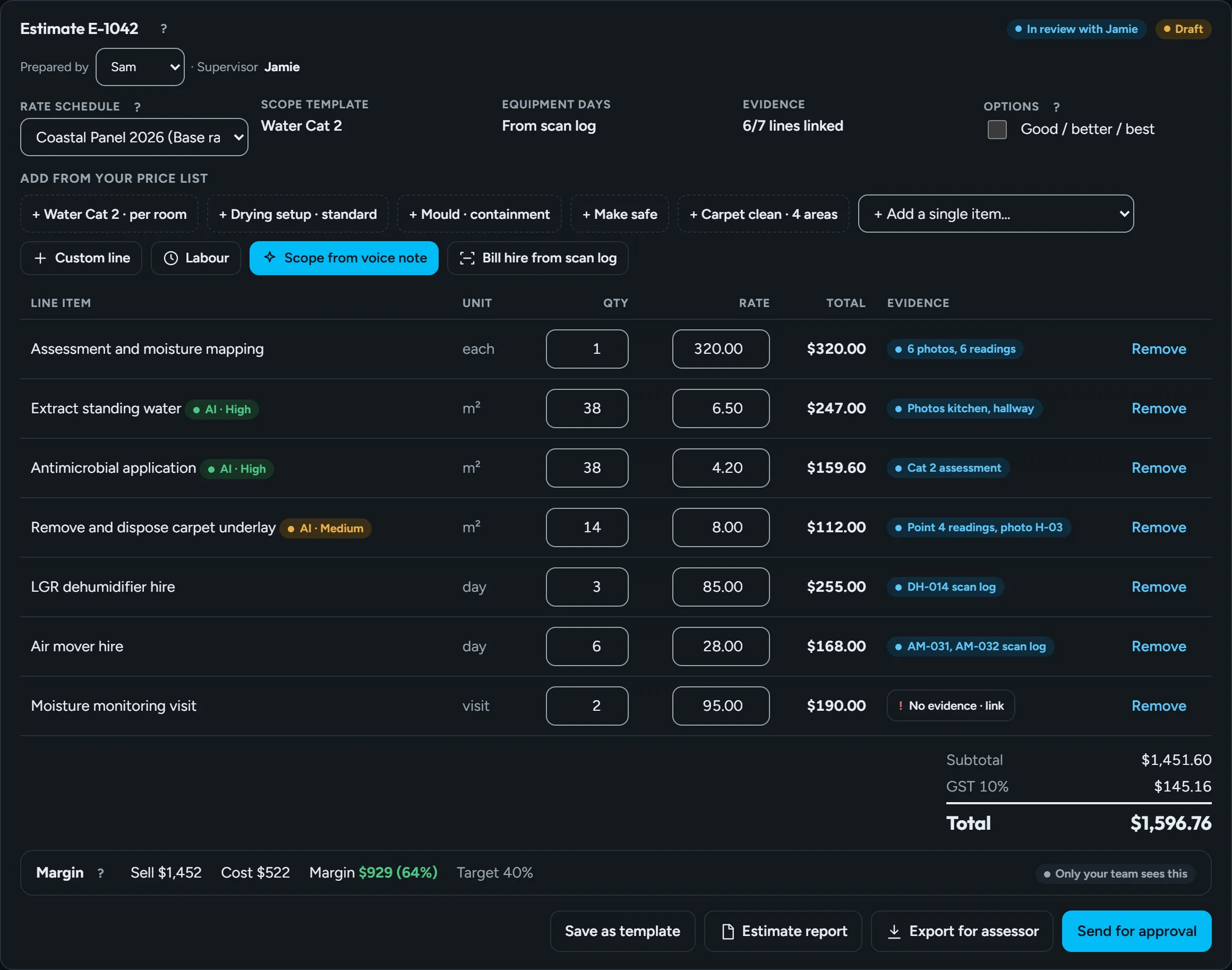The image size is (1232, 970).
Task: Add Mould containment chip
Action: [479, 214]
